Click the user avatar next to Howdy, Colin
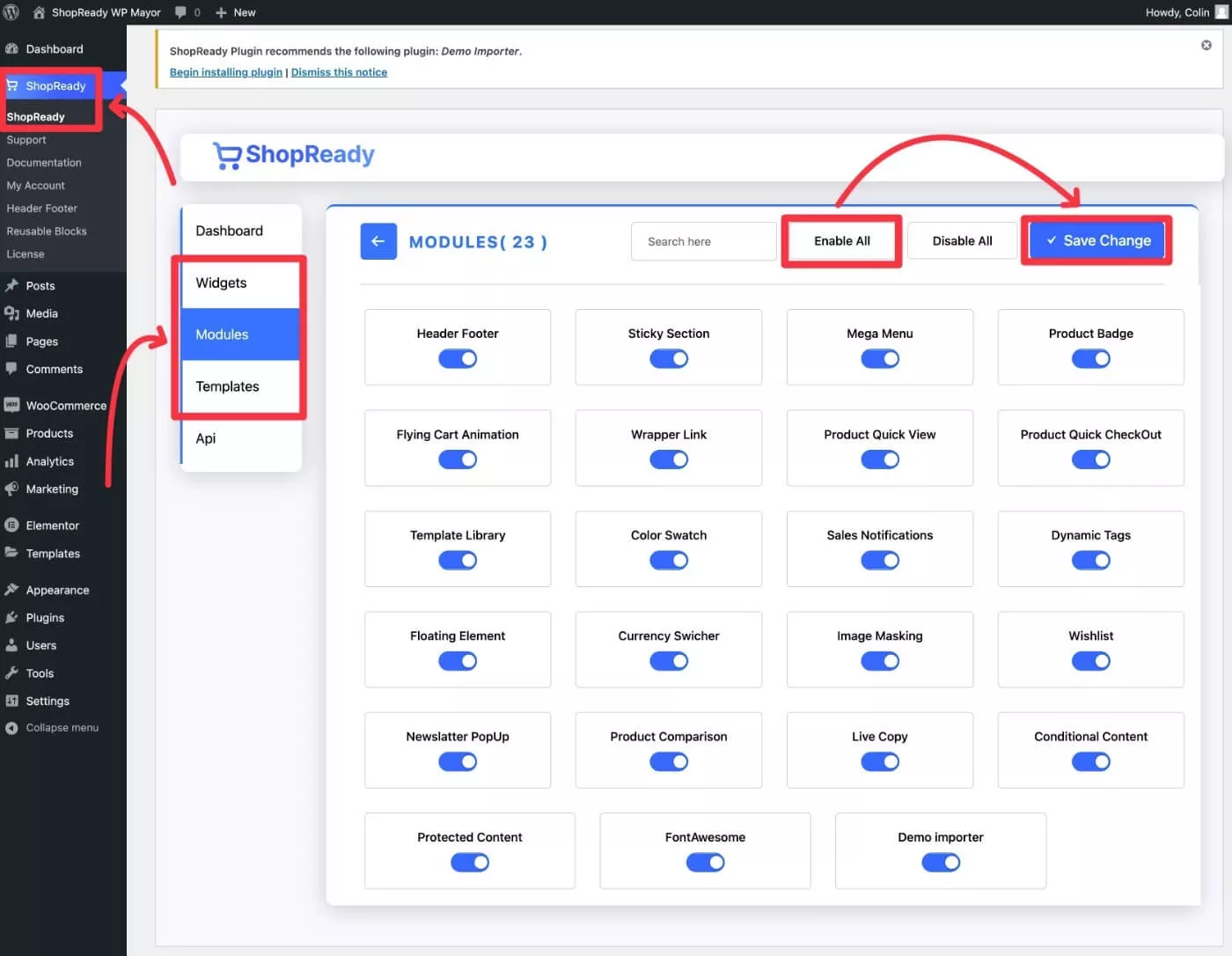Image resolution: width=1232 pixels, height=956 pixels. (x=1222, y=12)
